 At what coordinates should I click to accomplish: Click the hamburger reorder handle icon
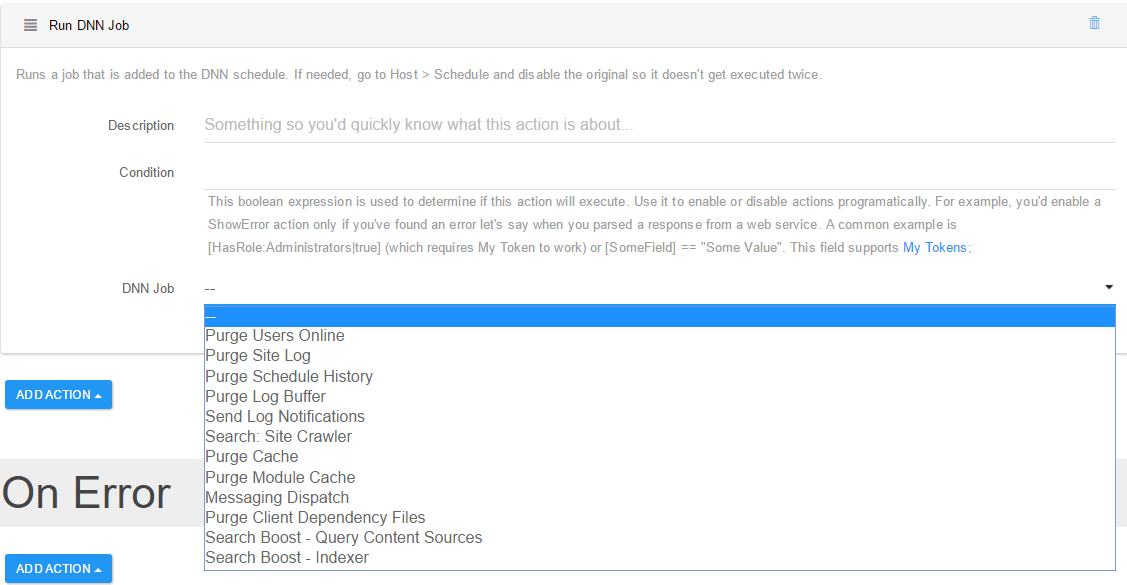[x=30, y=25]
